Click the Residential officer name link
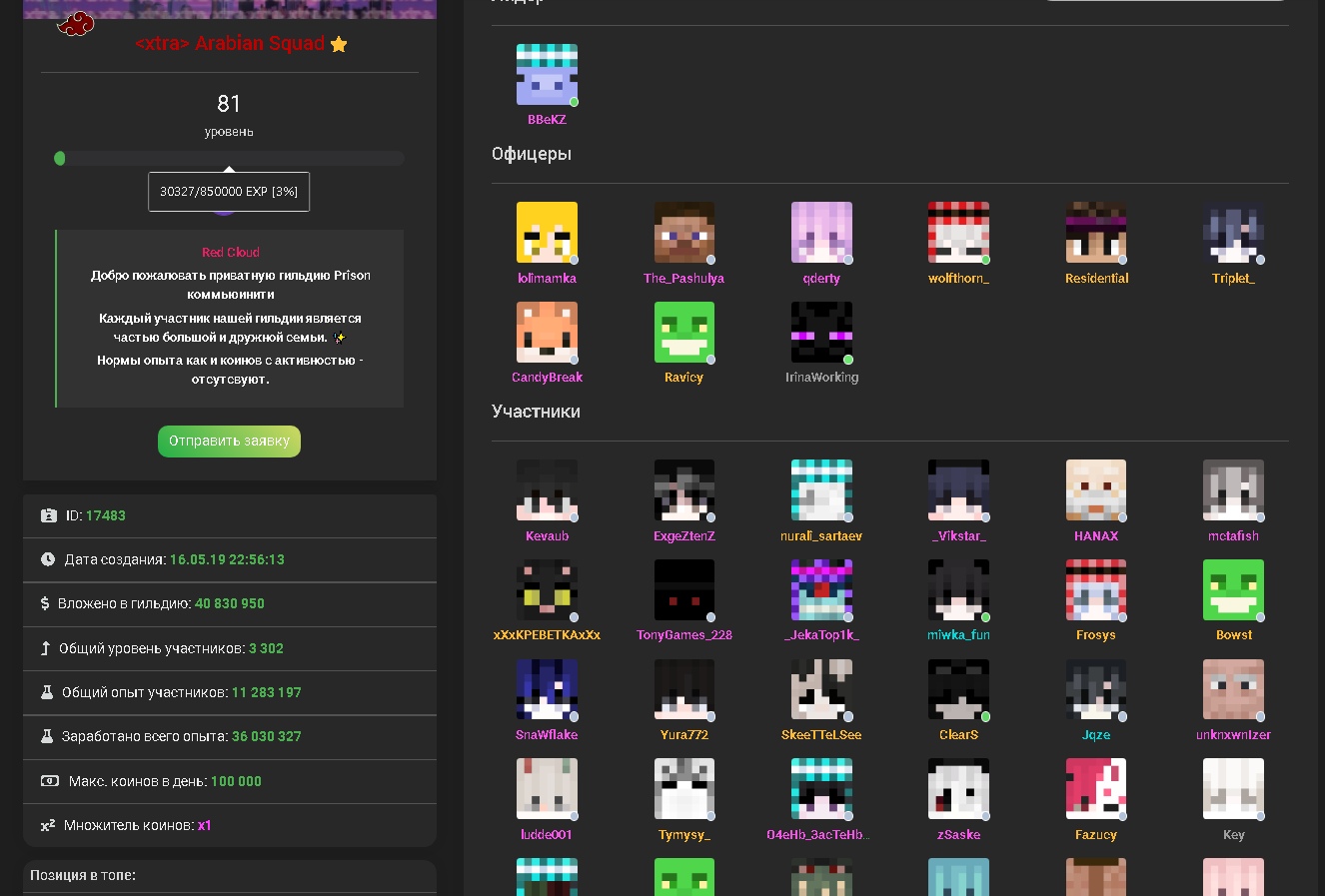Viewport: 1325px width, 896px height. coord(1096,279)
